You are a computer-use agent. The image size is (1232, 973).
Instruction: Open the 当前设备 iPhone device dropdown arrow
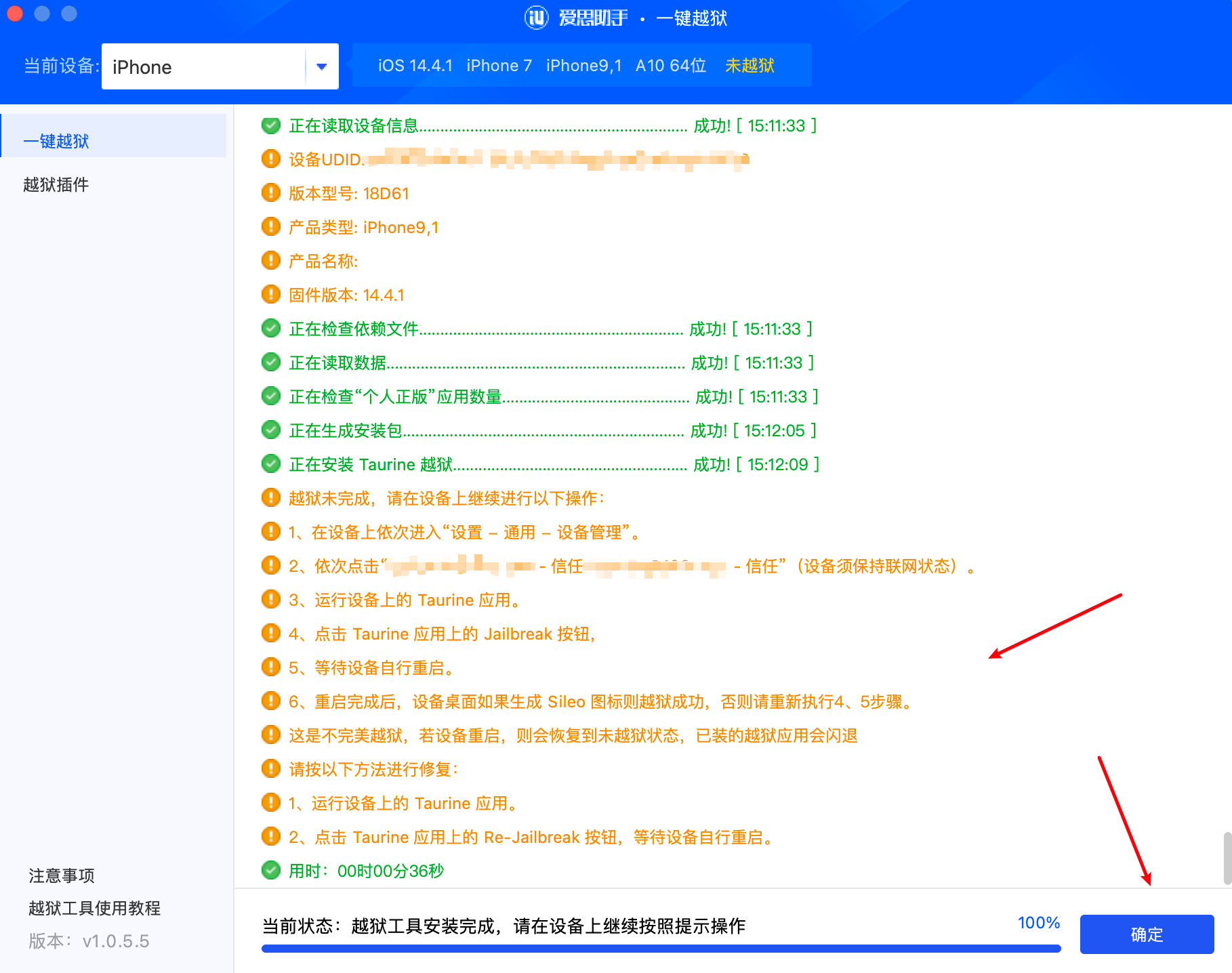pos(322,66)
